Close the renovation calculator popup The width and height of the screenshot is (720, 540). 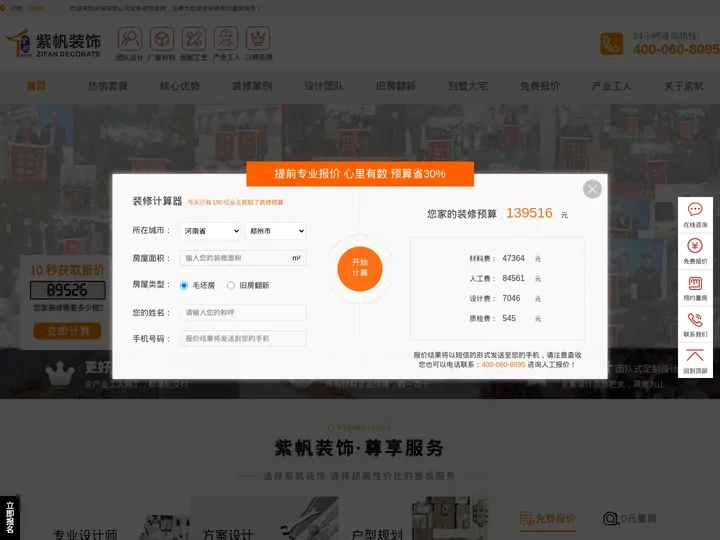(592, 189)
